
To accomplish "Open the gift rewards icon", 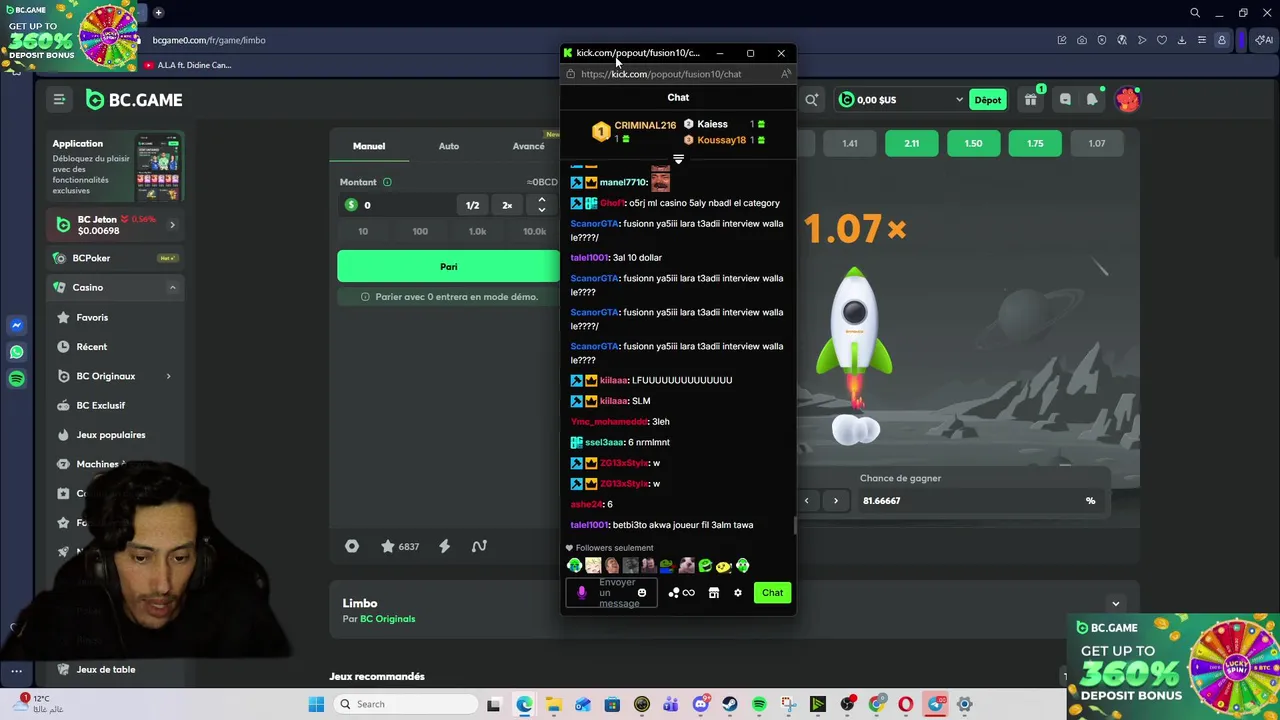I will (x=1031, y=99).
